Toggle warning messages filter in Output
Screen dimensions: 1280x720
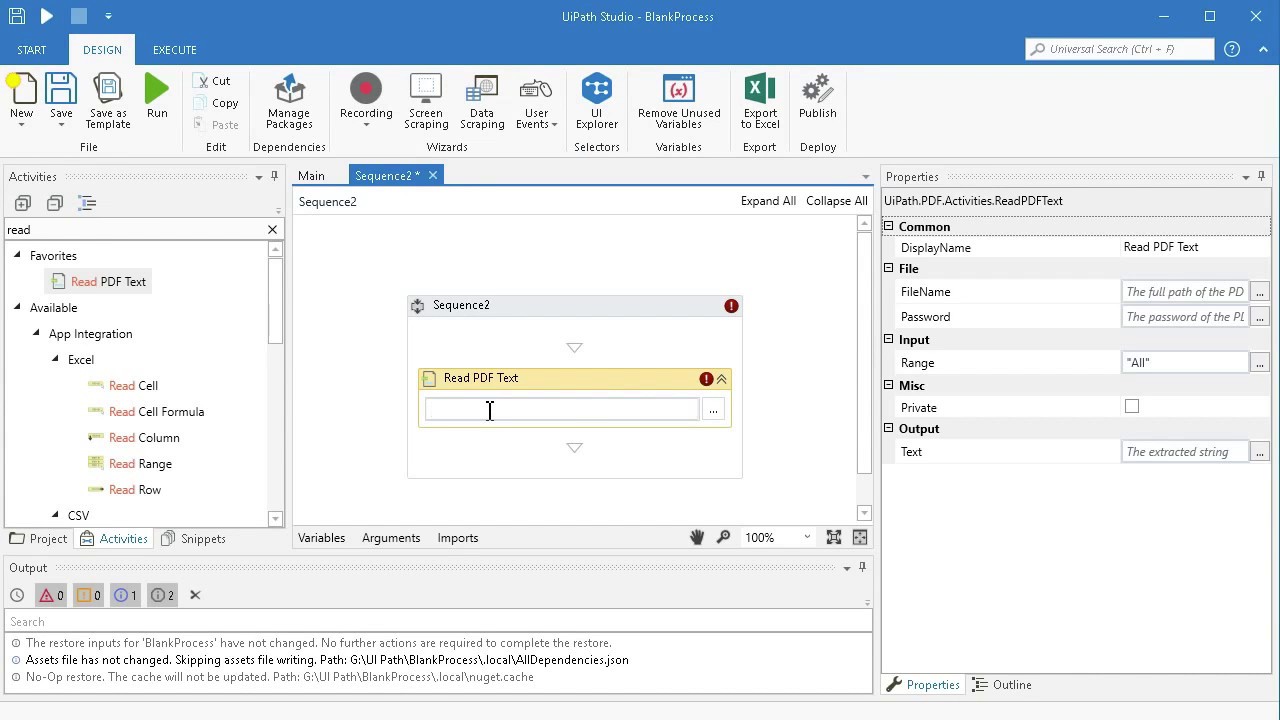click(88, 595)
